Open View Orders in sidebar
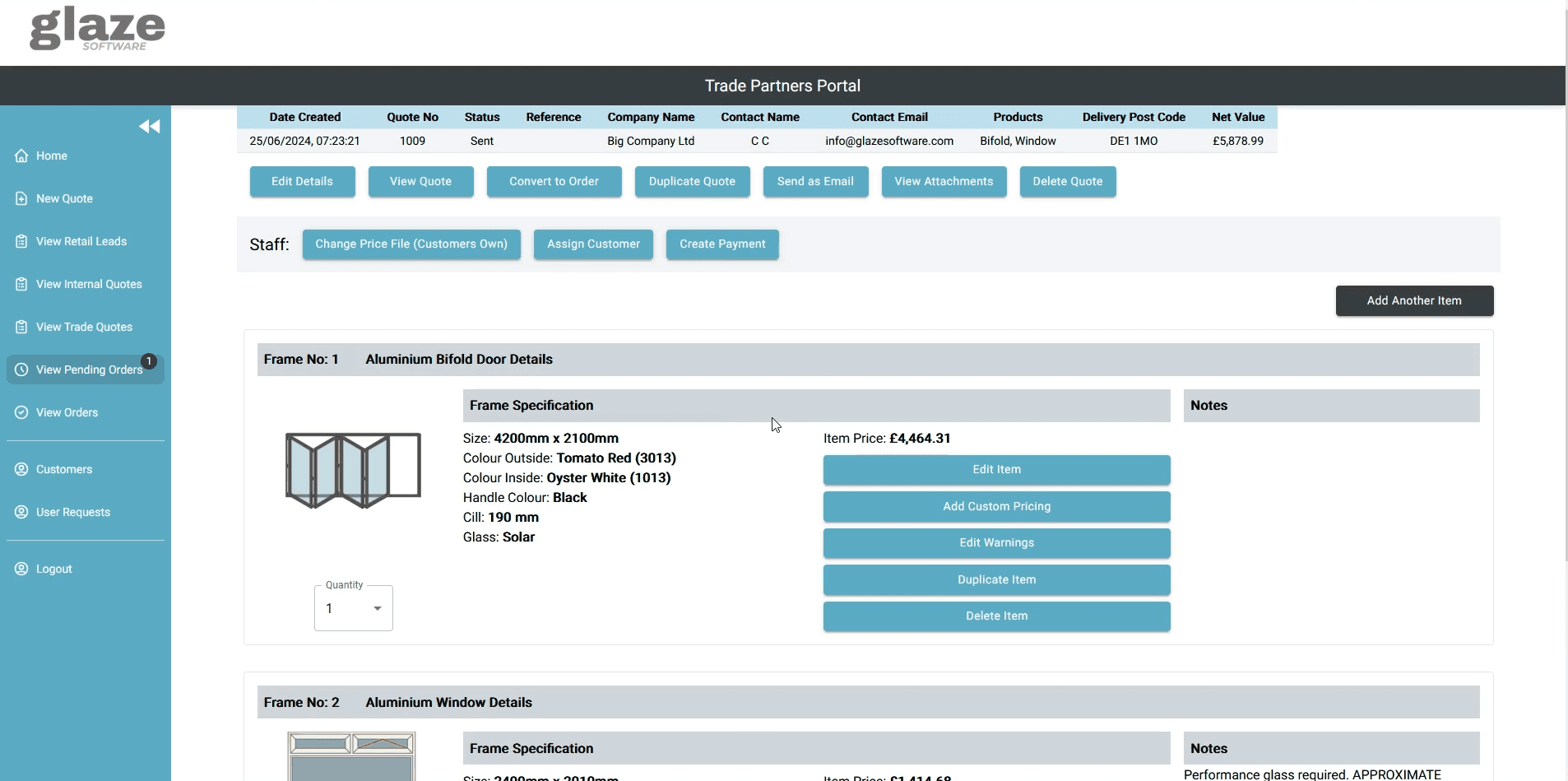Image resolution: width=1568 pixels, height=781 pixels. coord(86,412)
